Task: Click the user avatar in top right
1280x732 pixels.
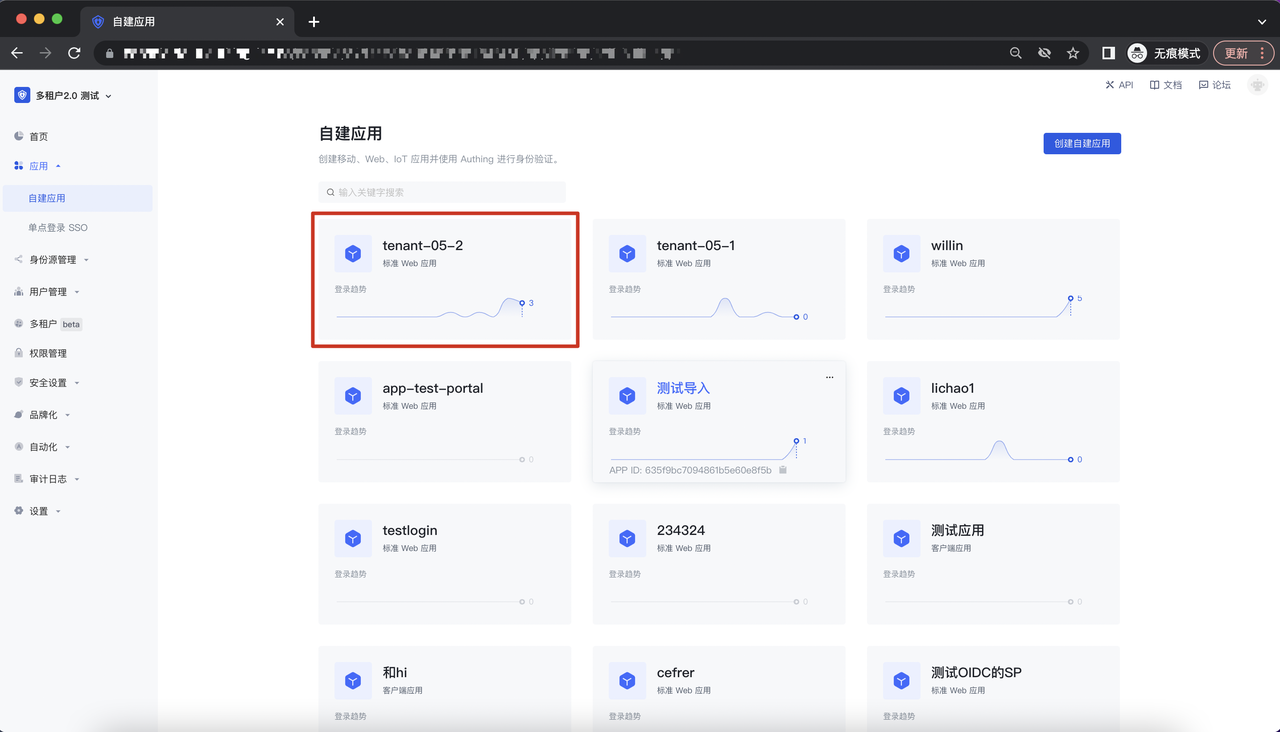Action: (1257, 86)
